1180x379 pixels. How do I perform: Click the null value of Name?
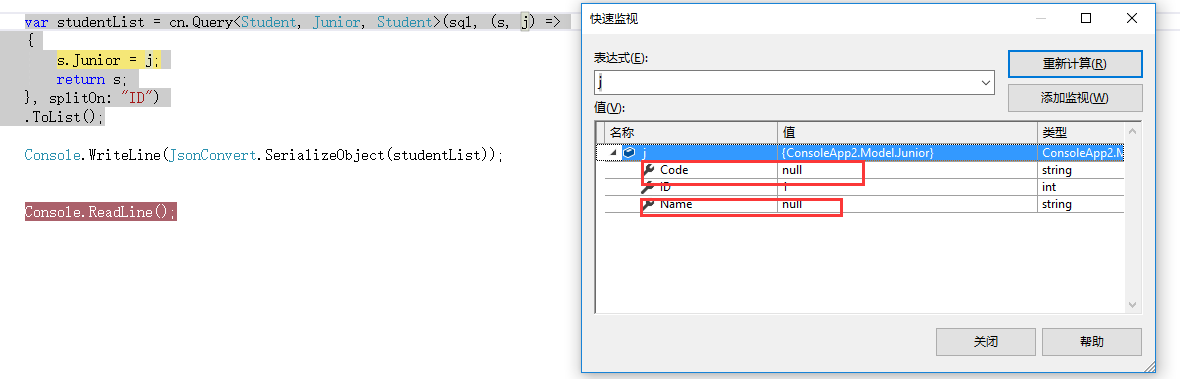[x=792, y=205]
